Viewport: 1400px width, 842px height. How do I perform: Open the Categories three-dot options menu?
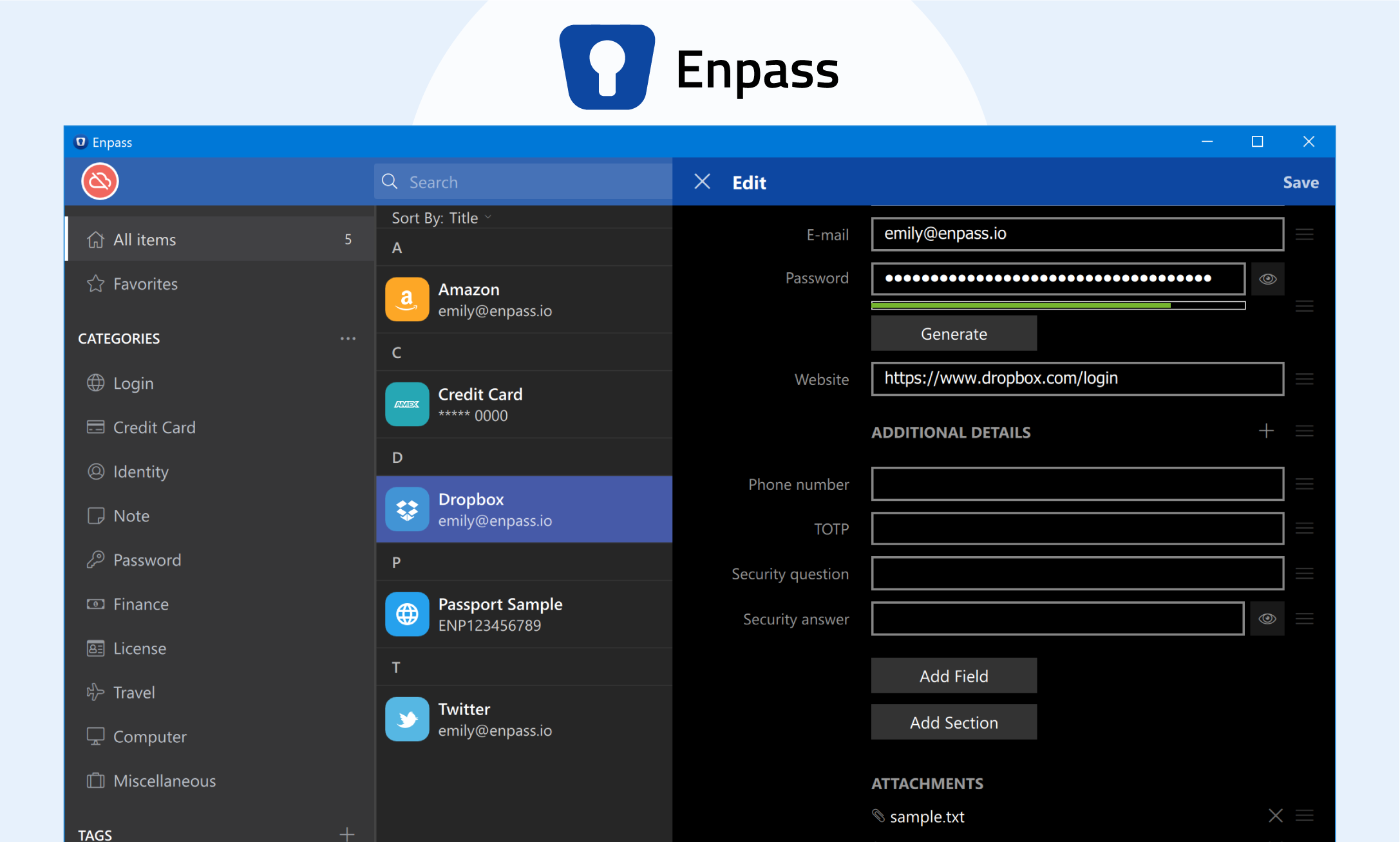(348, 339)
